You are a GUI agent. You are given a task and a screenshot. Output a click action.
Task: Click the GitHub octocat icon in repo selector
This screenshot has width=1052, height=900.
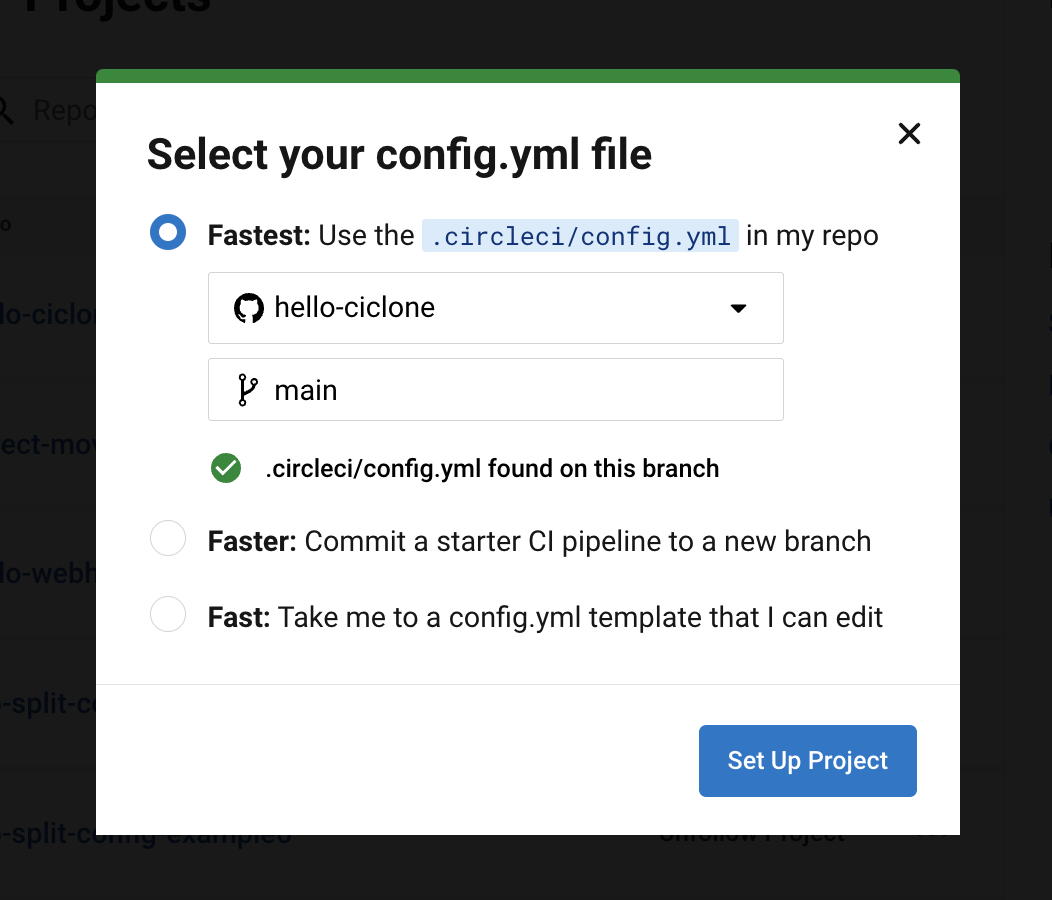[248, 308]
